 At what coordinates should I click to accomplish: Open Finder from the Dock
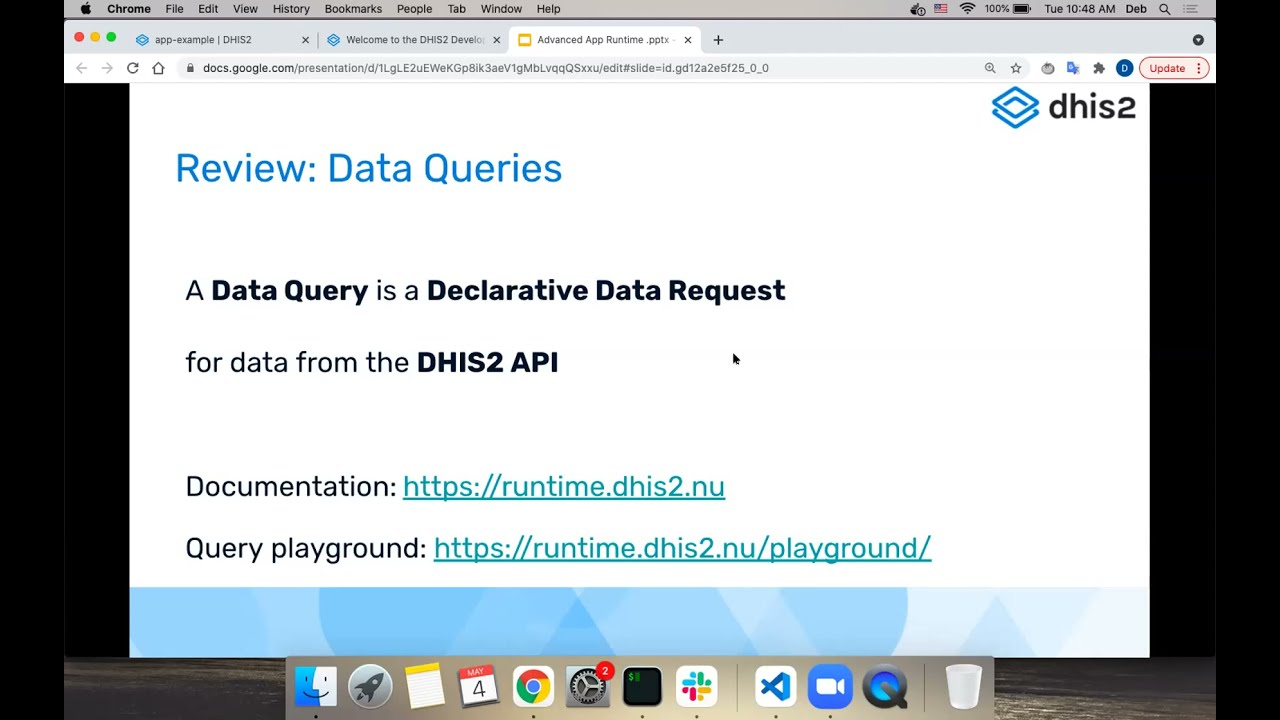click(x=316, y=687)
